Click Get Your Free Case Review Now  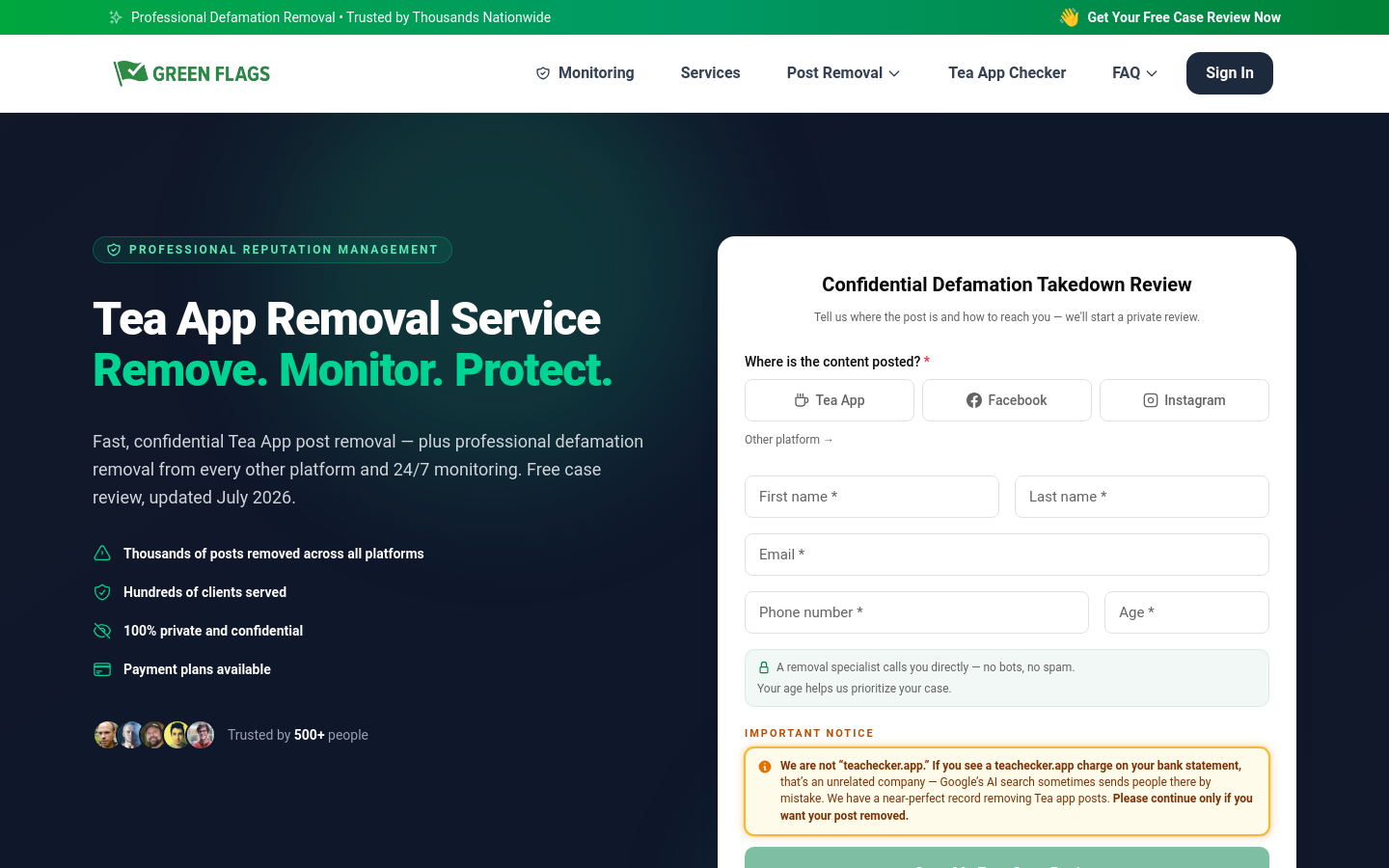point(1184,17)
